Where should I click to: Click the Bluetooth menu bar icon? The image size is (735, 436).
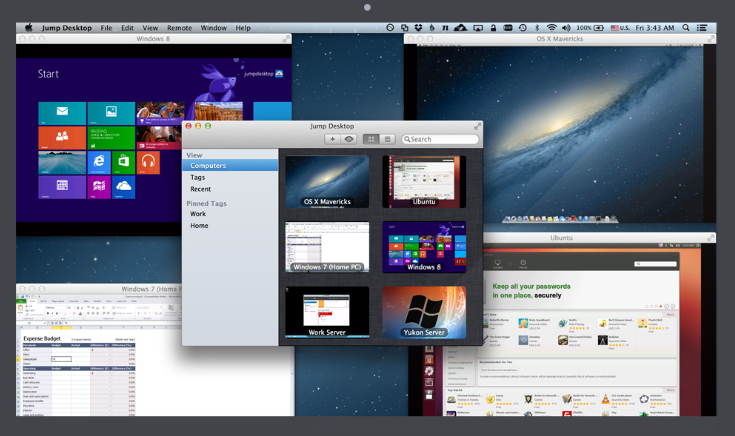(537, 28)
